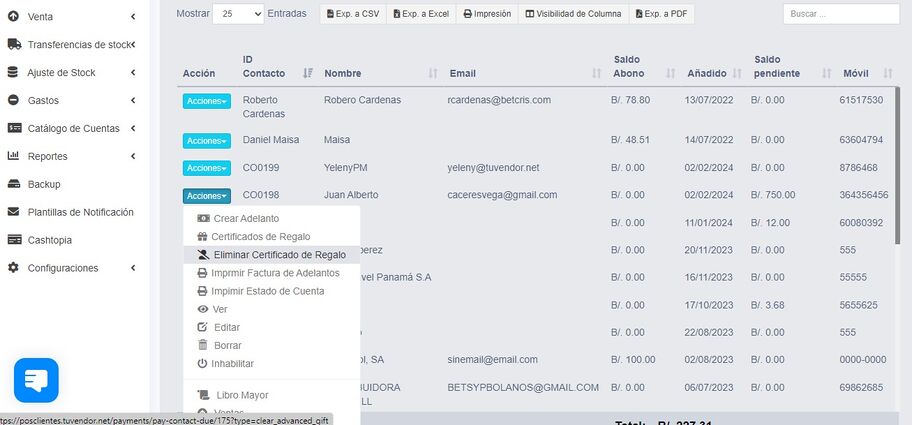Click the table's vertical scrollbar
This screenshot has height=425, width=912.
pos(897,166)
